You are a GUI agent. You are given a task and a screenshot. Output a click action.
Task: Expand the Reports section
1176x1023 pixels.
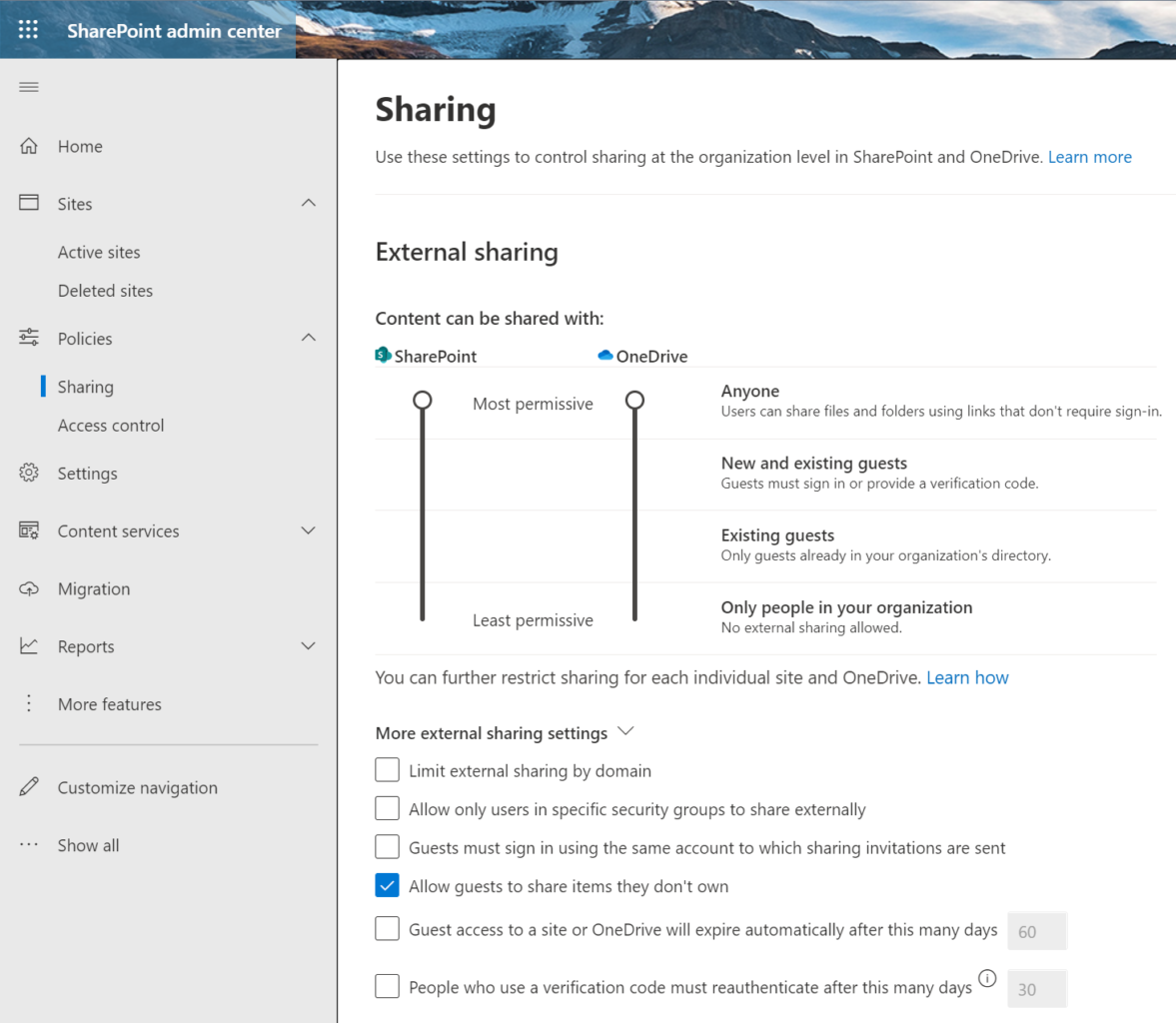point(309,645)
